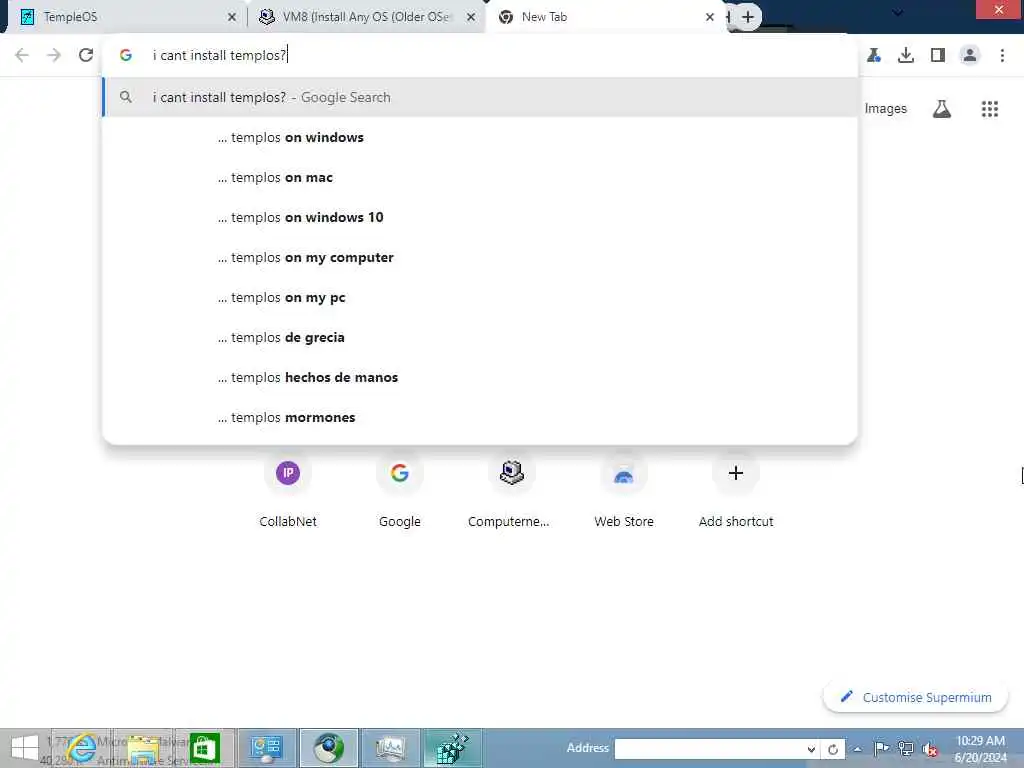Launch Internet Explorer from taskbar
The height and width of the screenshot is (768, 1024).
coord(82,748)
